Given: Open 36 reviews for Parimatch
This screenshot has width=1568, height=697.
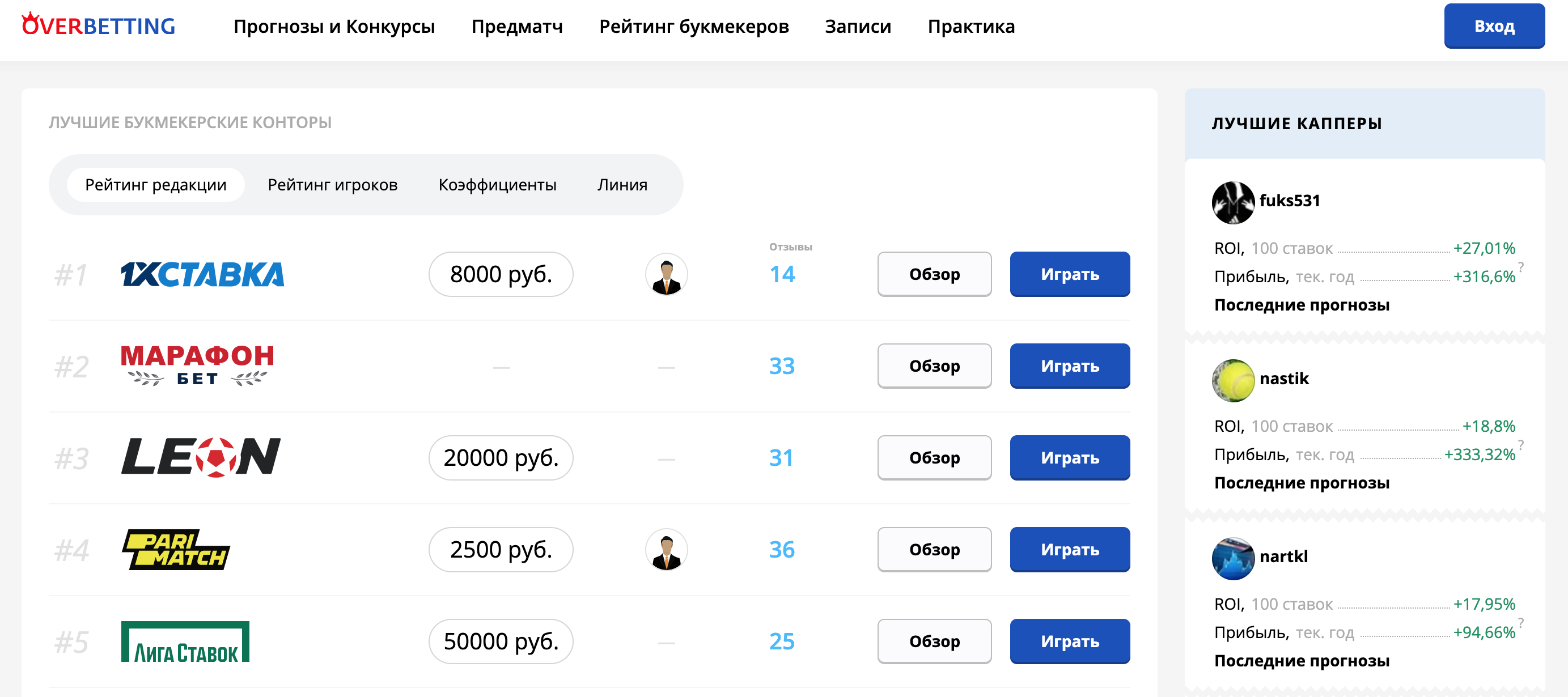Looking at the screenshot, I should [782, 549].
